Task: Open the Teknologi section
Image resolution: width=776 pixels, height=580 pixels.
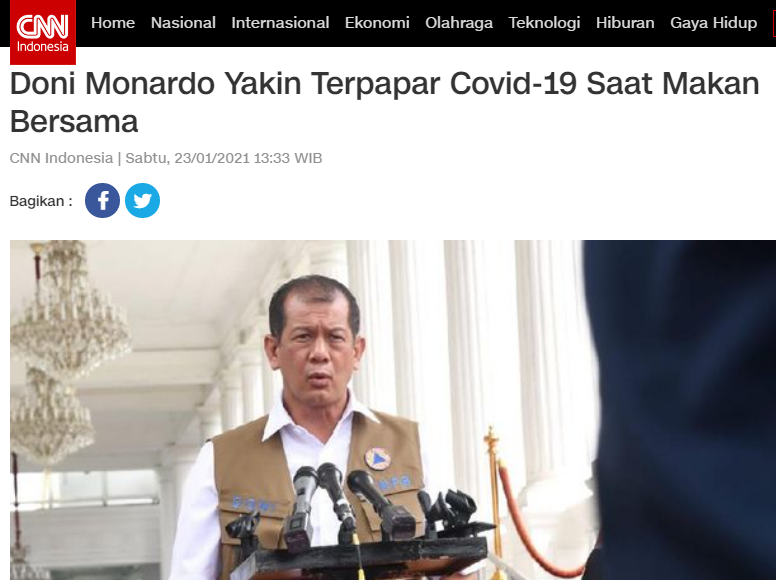Action: pos(544,23)
